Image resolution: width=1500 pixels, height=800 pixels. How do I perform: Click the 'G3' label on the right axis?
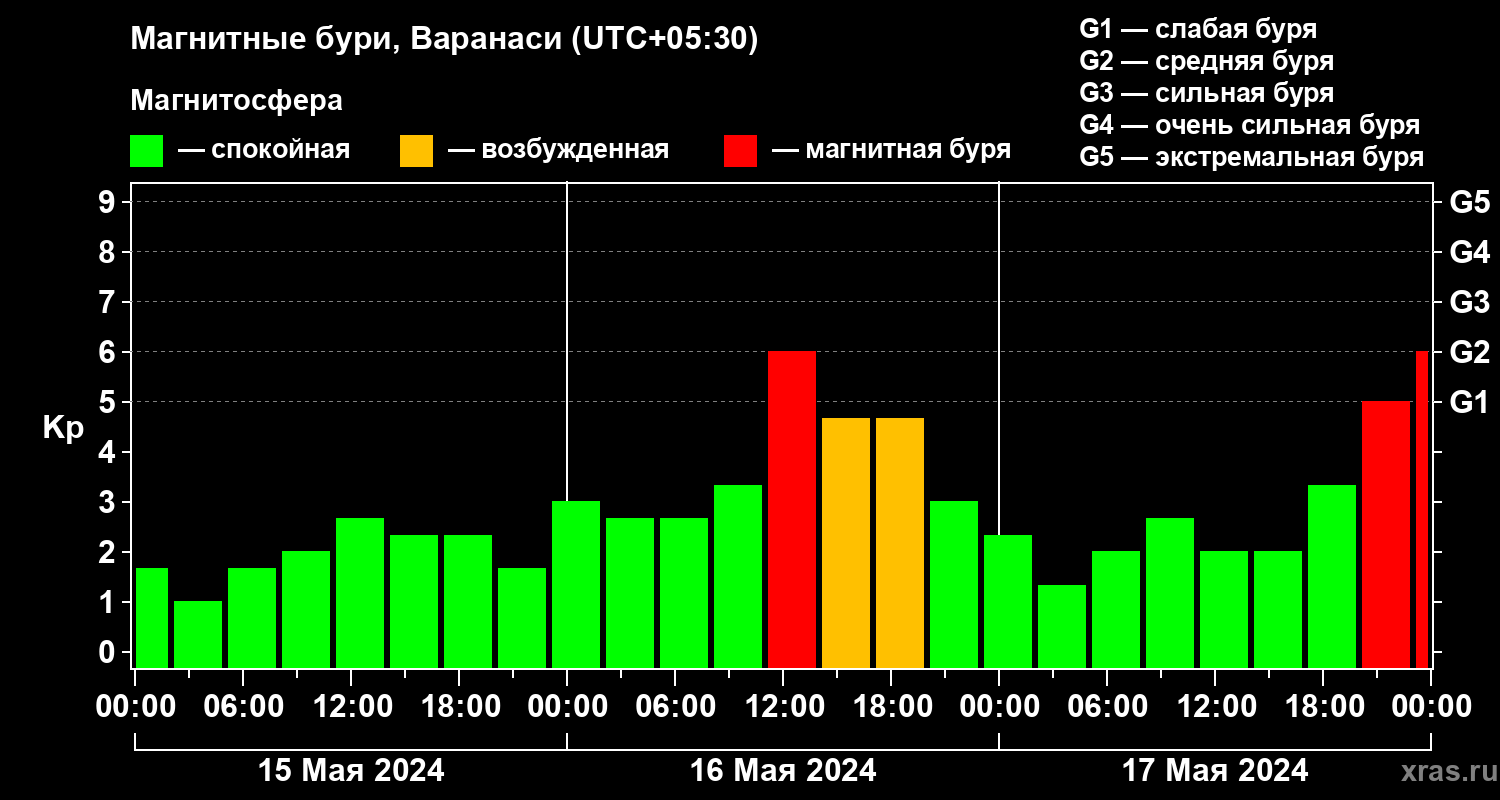click(x=1469, y=302)
